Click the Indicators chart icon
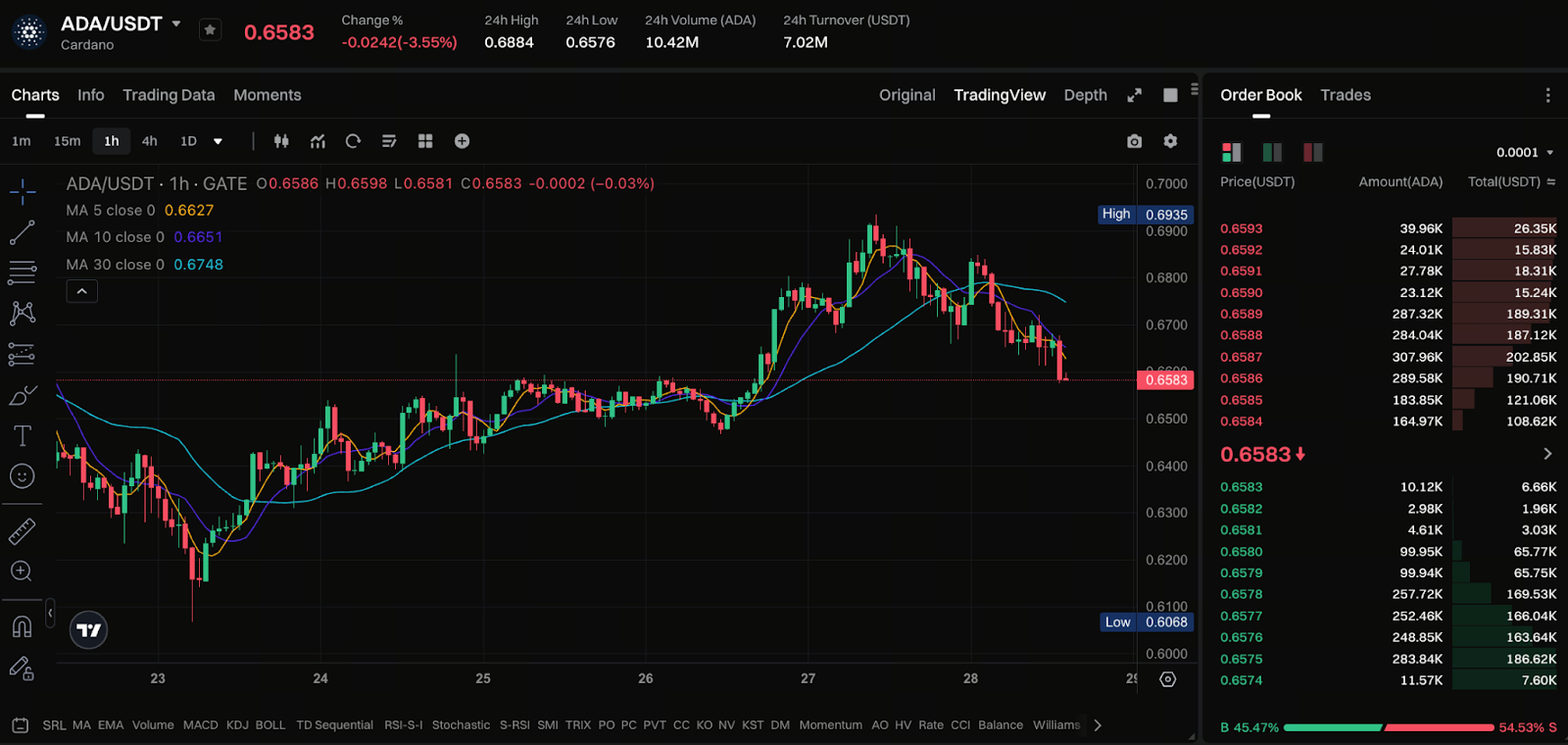1568x745 pixels. [318, 141]
